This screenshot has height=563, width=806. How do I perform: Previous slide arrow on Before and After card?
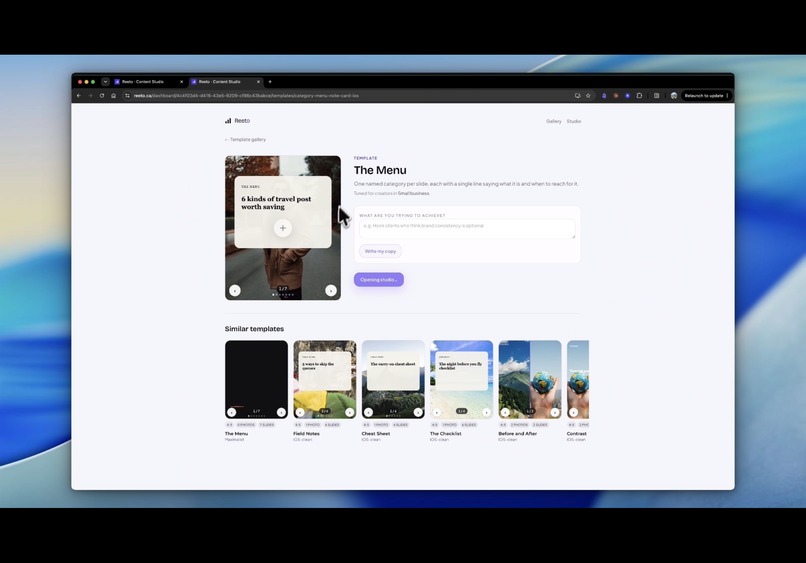[505, 412]
